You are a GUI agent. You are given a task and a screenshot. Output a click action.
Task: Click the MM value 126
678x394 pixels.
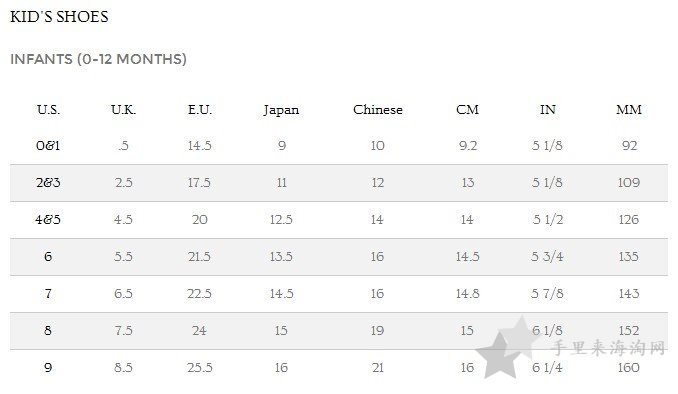coord(629,219)
